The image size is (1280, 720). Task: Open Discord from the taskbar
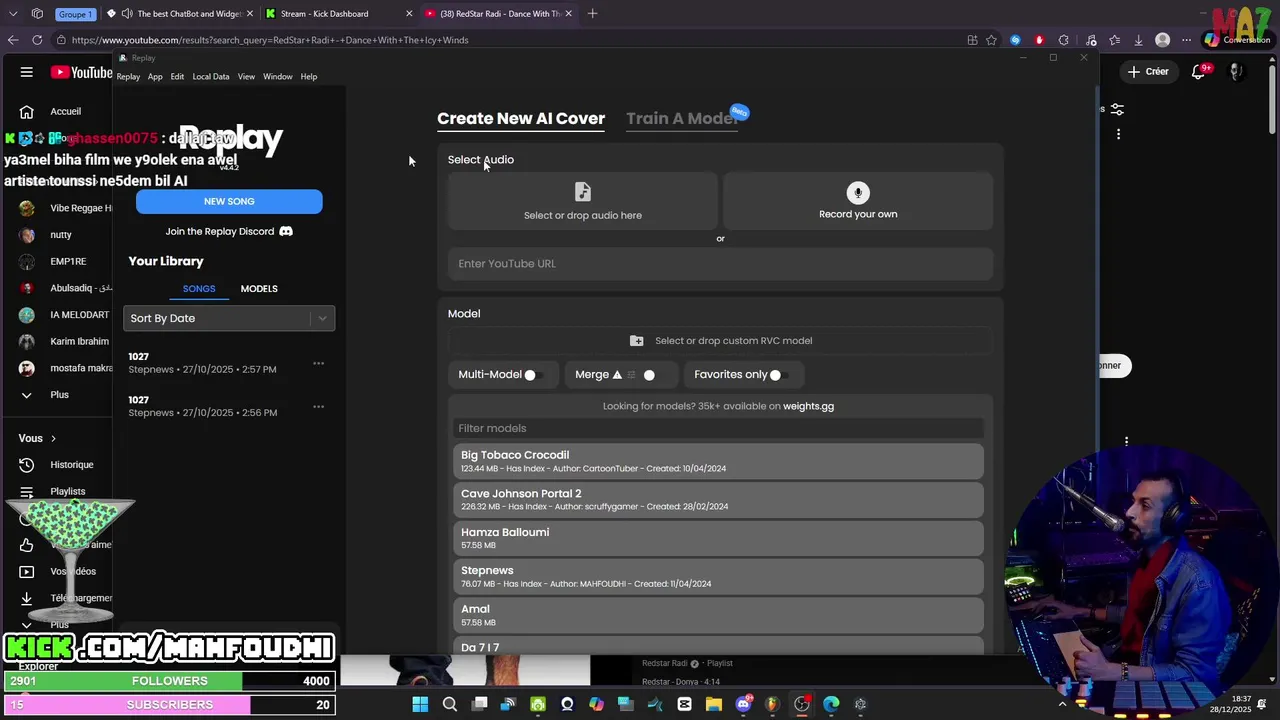[x=743, y=704]
